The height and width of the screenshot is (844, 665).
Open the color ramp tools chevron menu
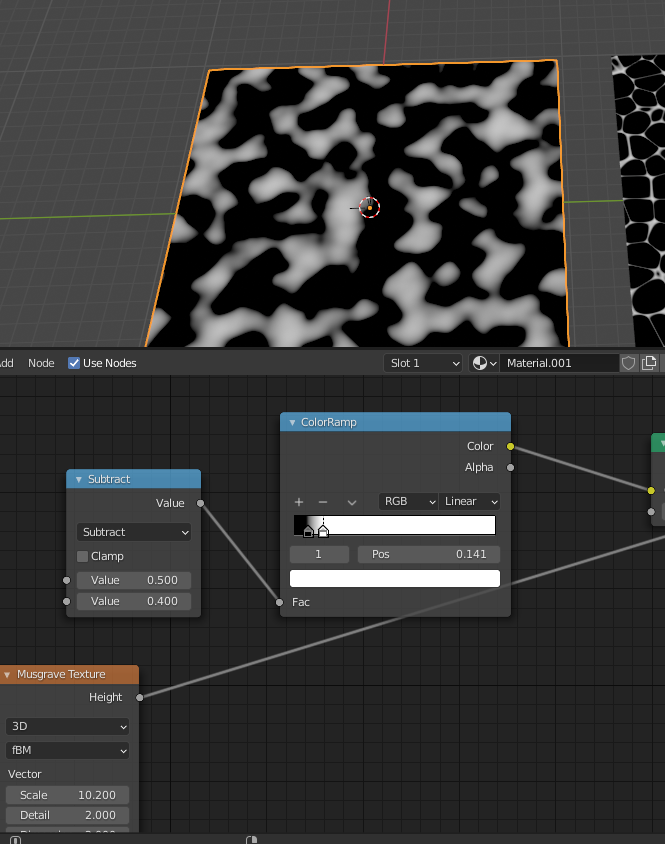351,502
